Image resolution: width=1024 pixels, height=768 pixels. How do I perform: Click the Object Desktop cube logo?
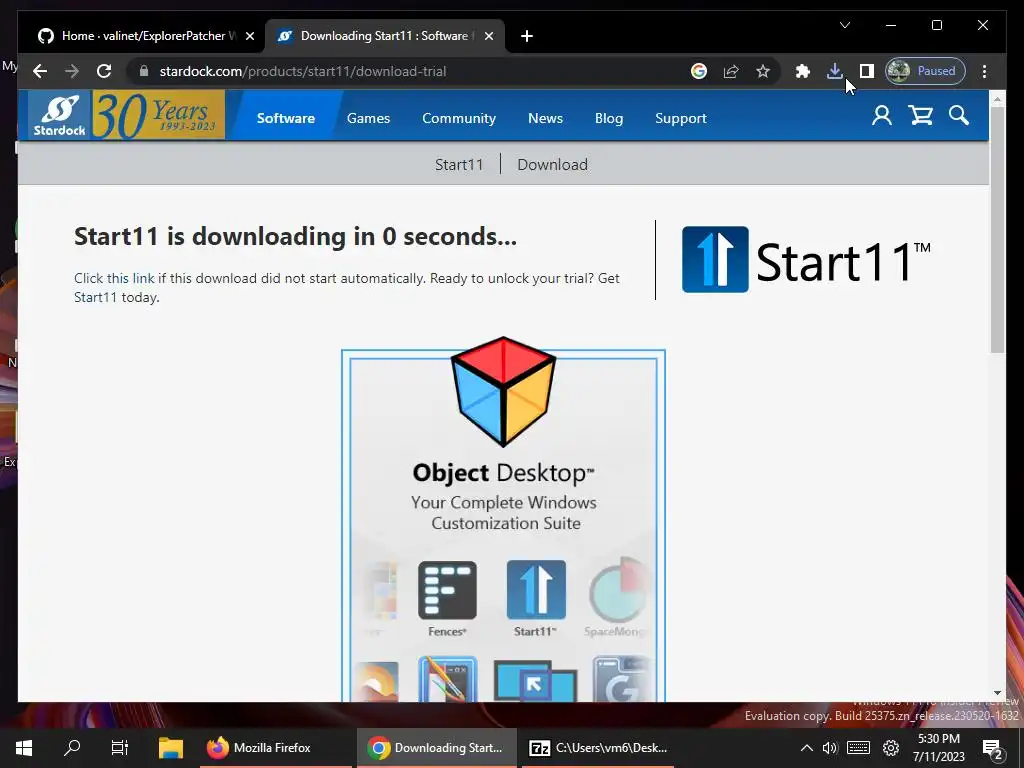pyautogui.click(x=504, y=392)
